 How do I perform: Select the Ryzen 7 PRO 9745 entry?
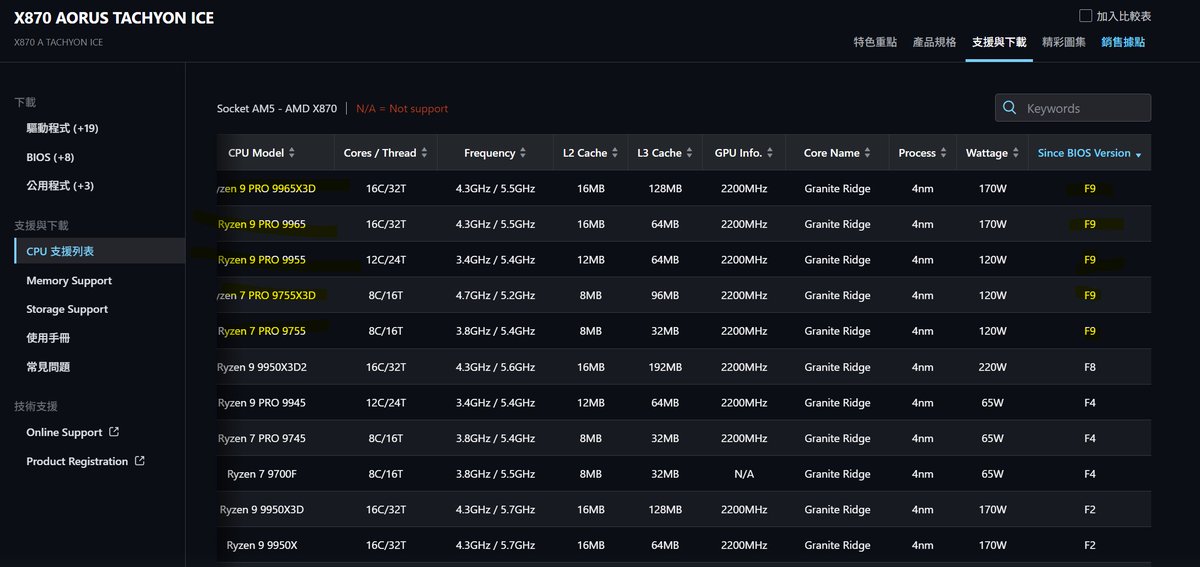tap(262, 438)
